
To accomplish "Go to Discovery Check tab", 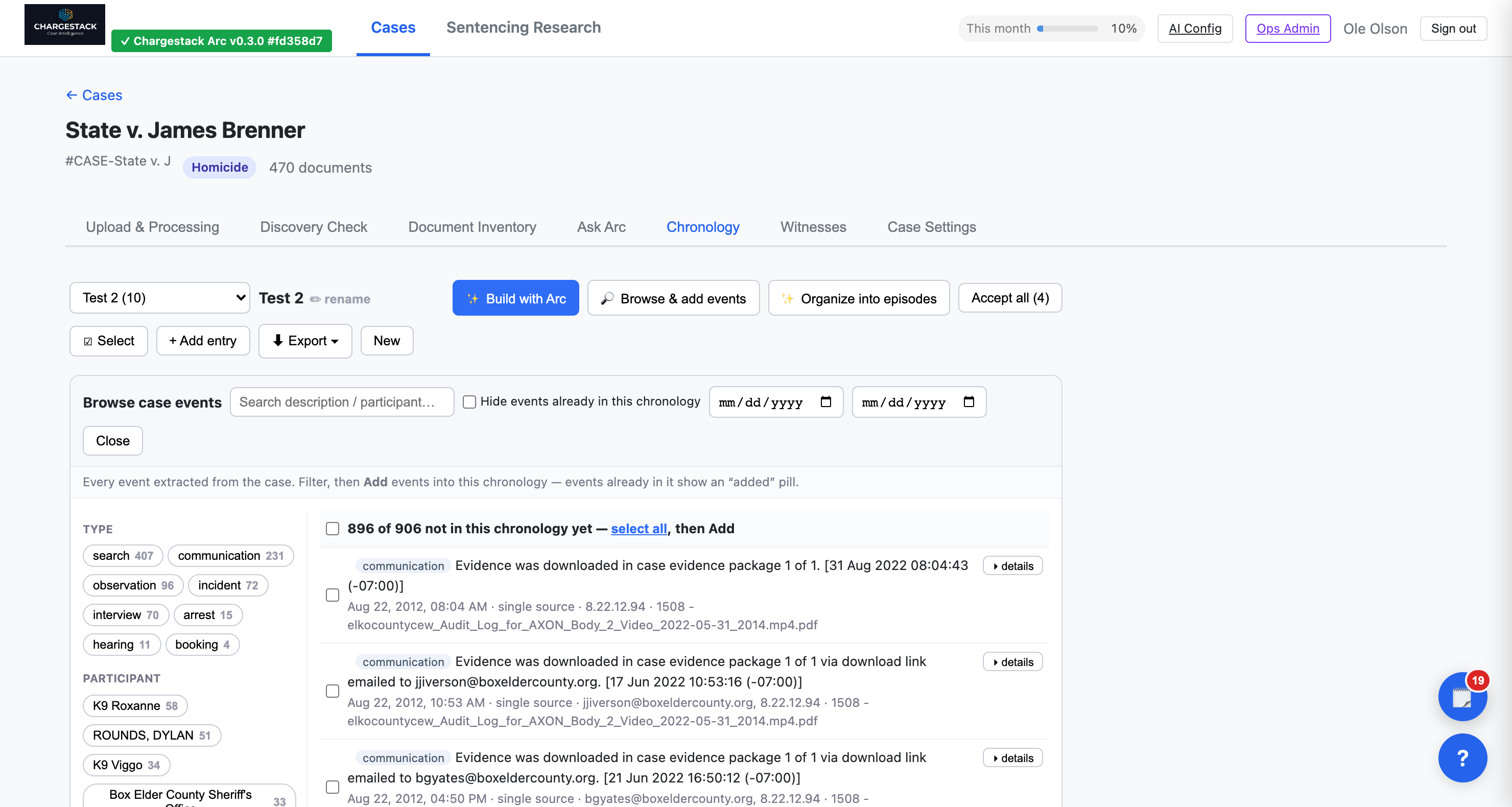I will [x=314, y=227].
